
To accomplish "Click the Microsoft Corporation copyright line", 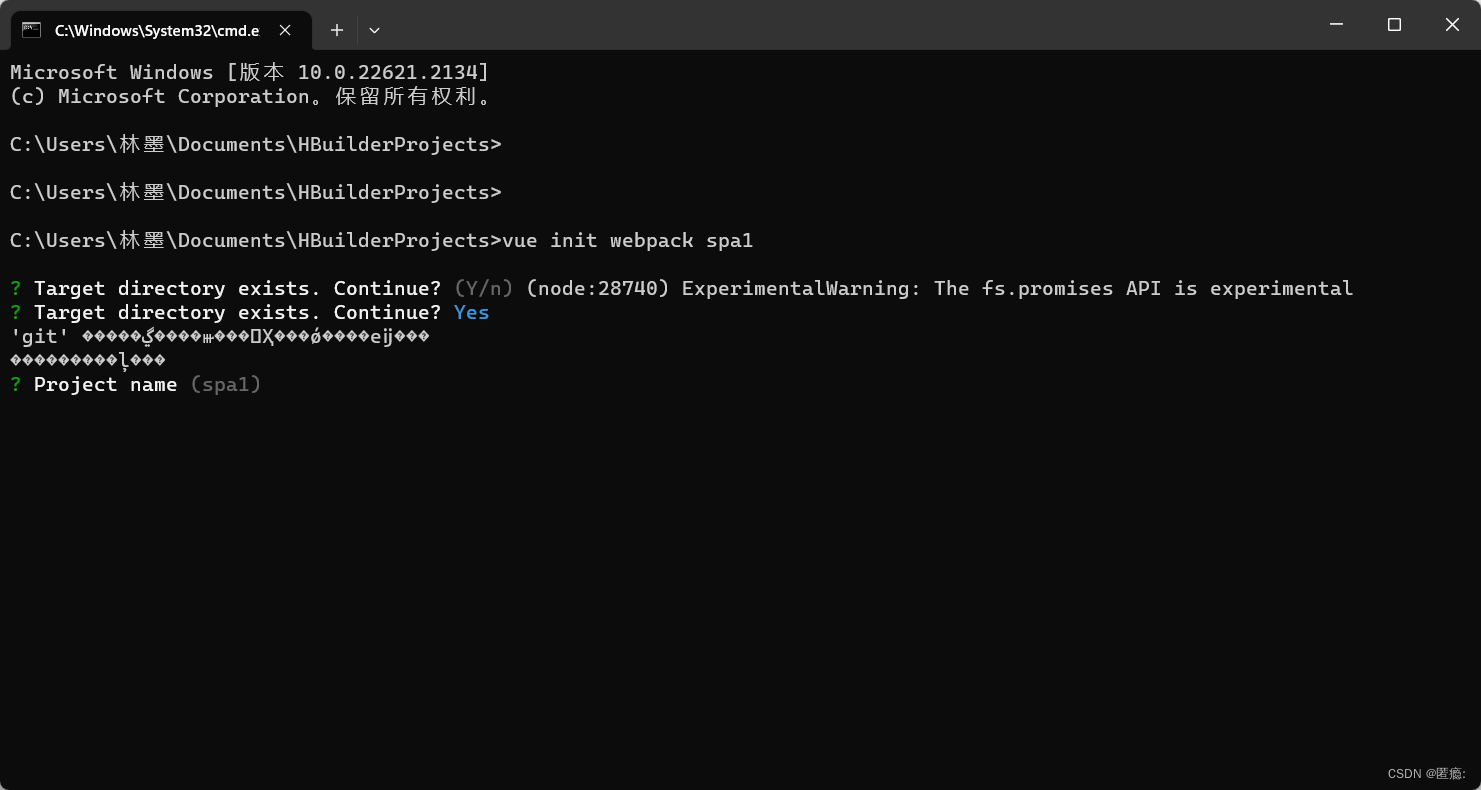I will pos(250,96).
